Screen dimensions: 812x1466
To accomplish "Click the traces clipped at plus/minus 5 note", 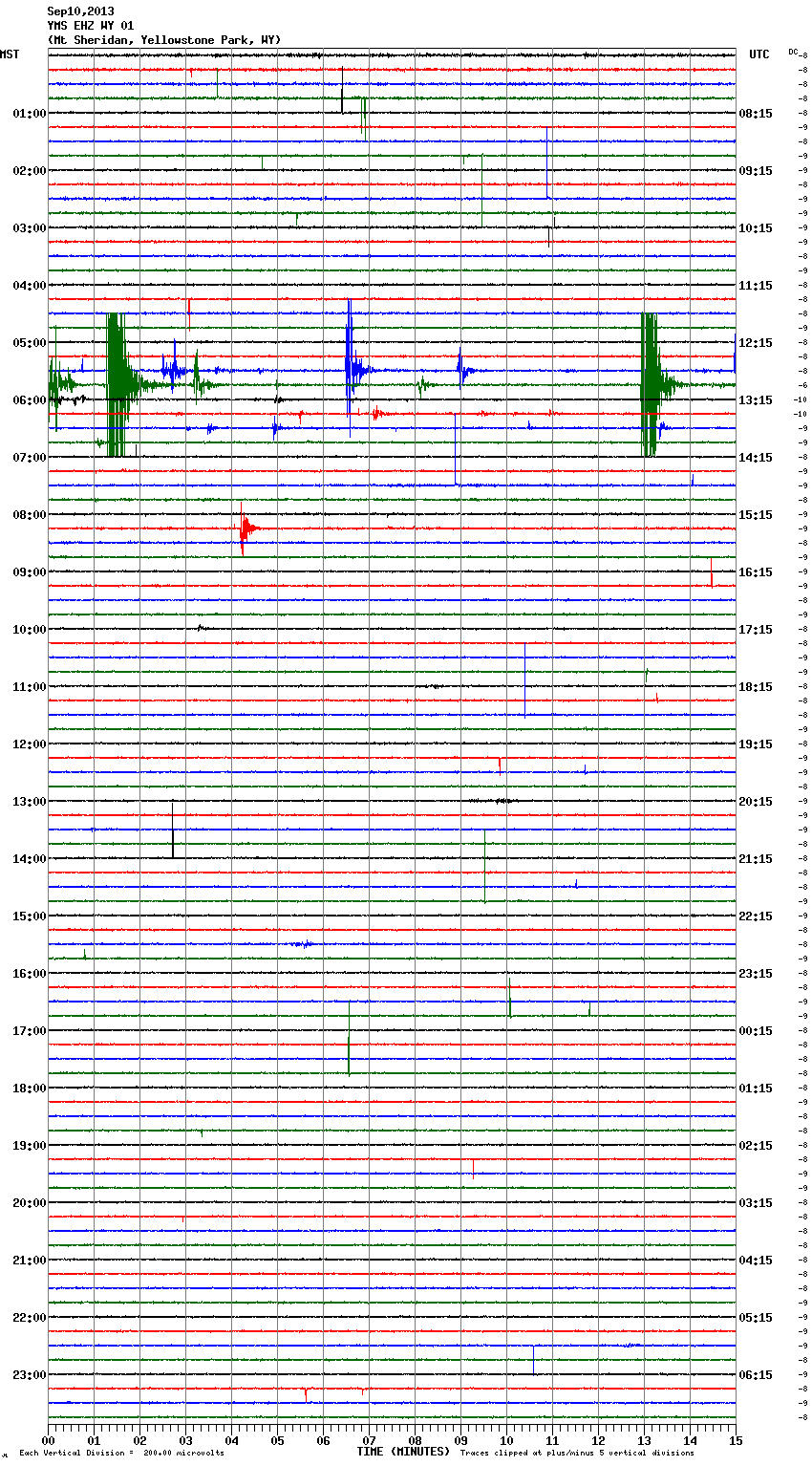I will (x=577, y=1454).
